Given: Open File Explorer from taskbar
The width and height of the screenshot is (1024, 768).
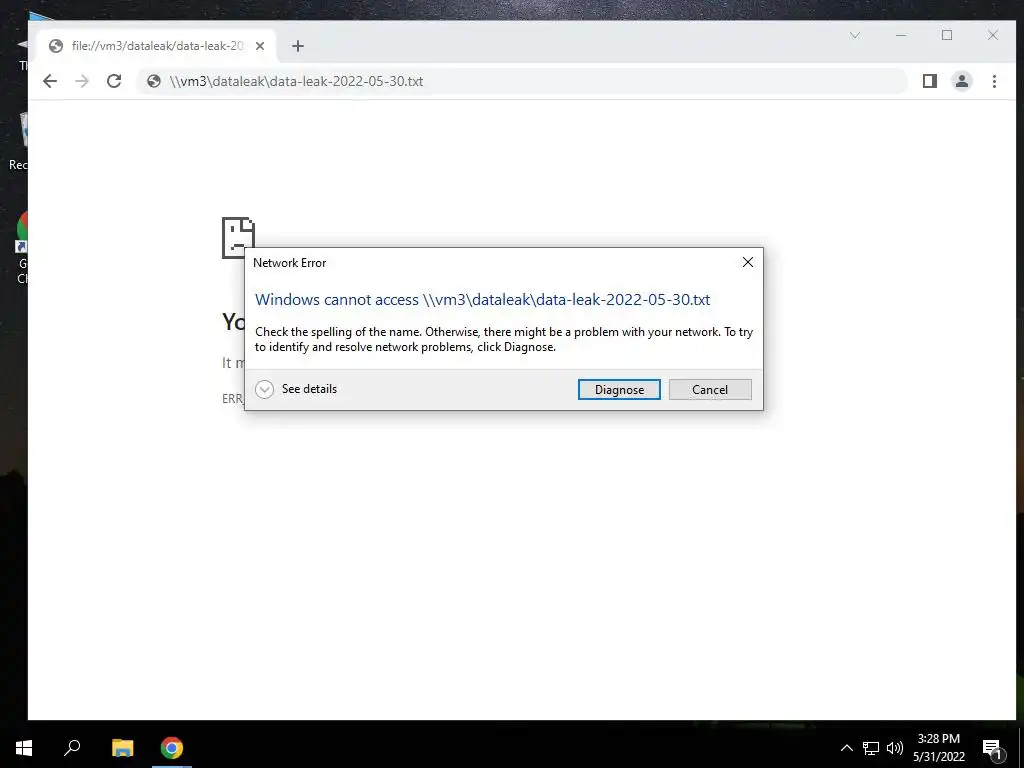Looking at the screenshot, I should click(122, 748).
